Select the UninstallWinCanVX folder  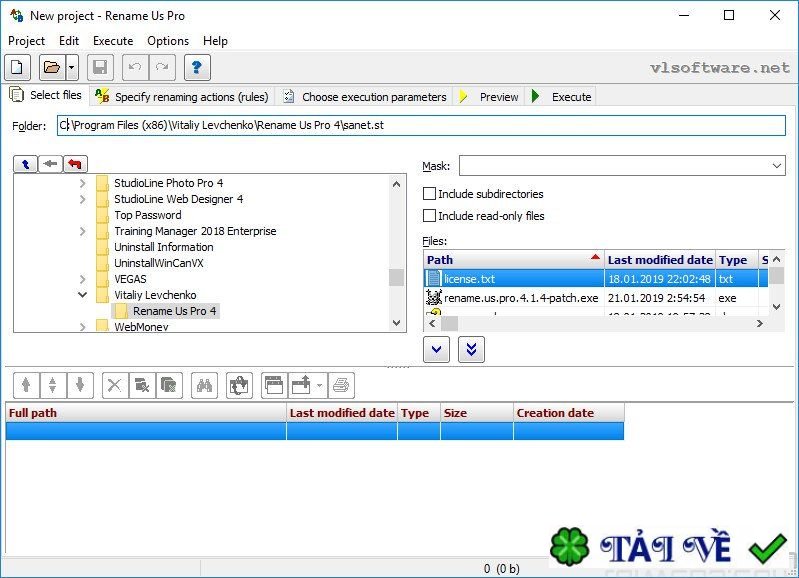158,263
